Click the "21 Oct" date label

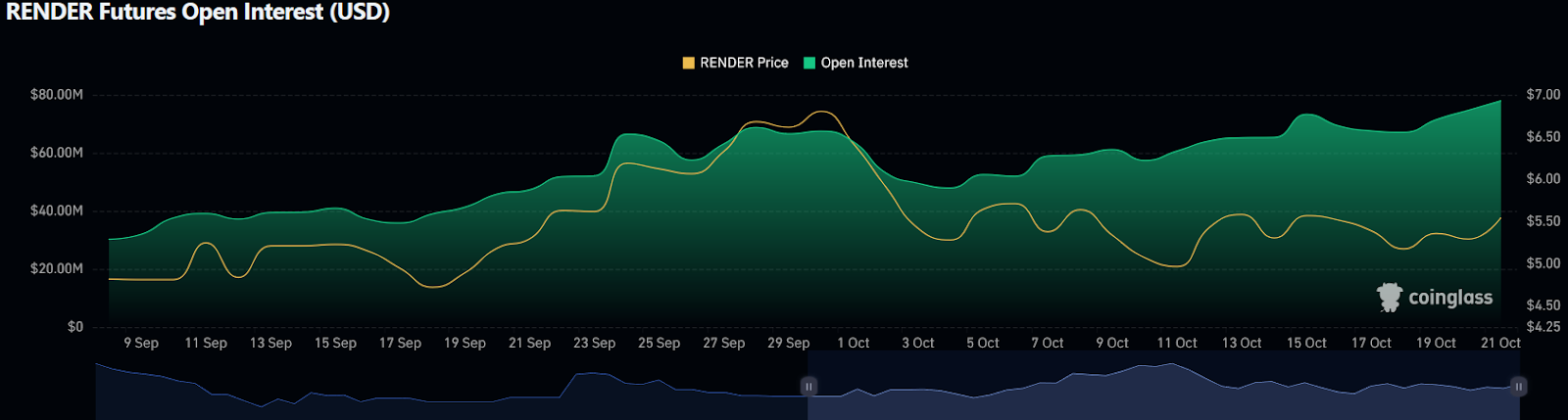[1500, 343]
